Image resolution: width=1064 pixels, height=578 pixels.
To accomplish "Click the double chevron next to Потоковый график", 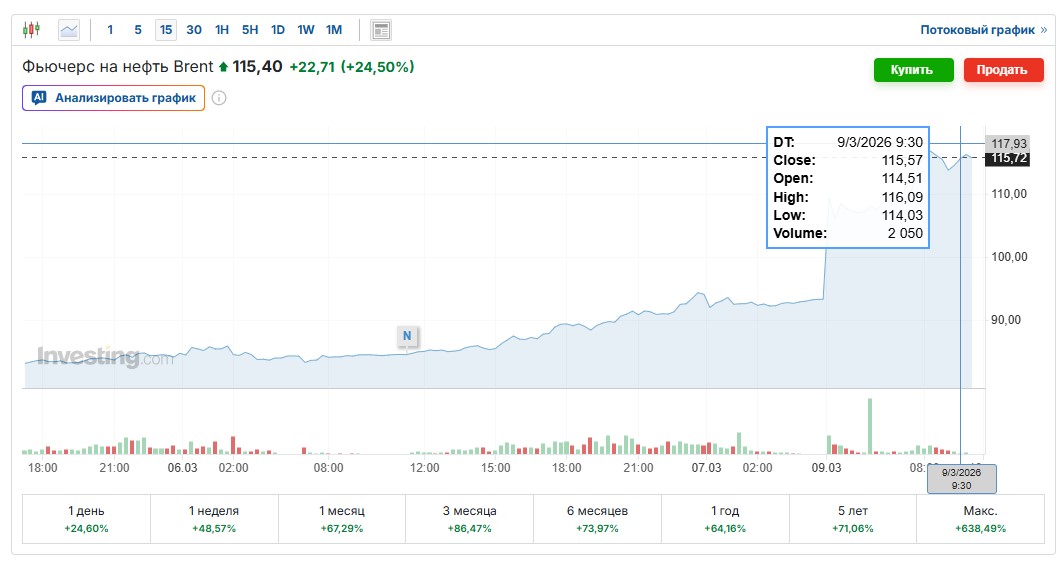I will click(1044, 30).
